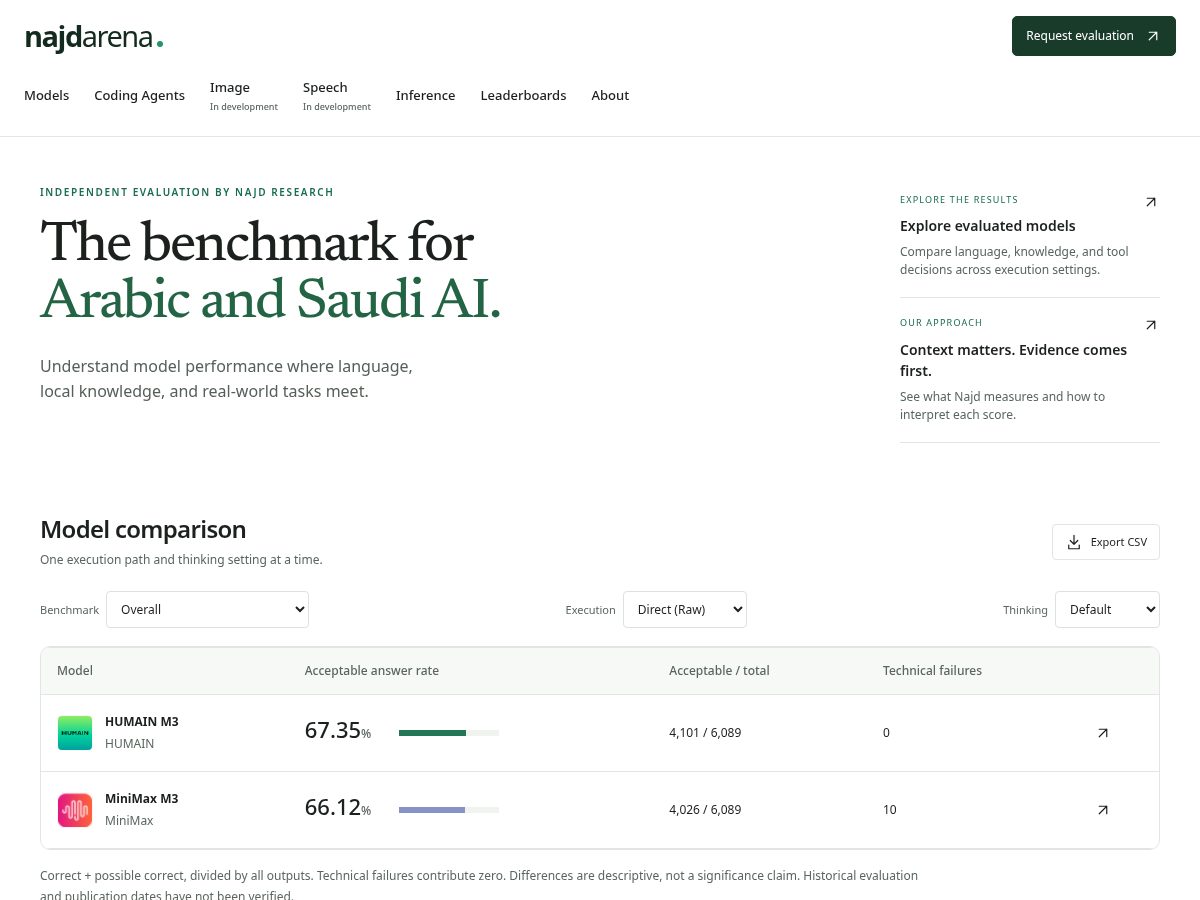Click the HUMAIN vendor name under HUMAIN M3
This screenshot has height=900, width=1200.
(130, 744)
